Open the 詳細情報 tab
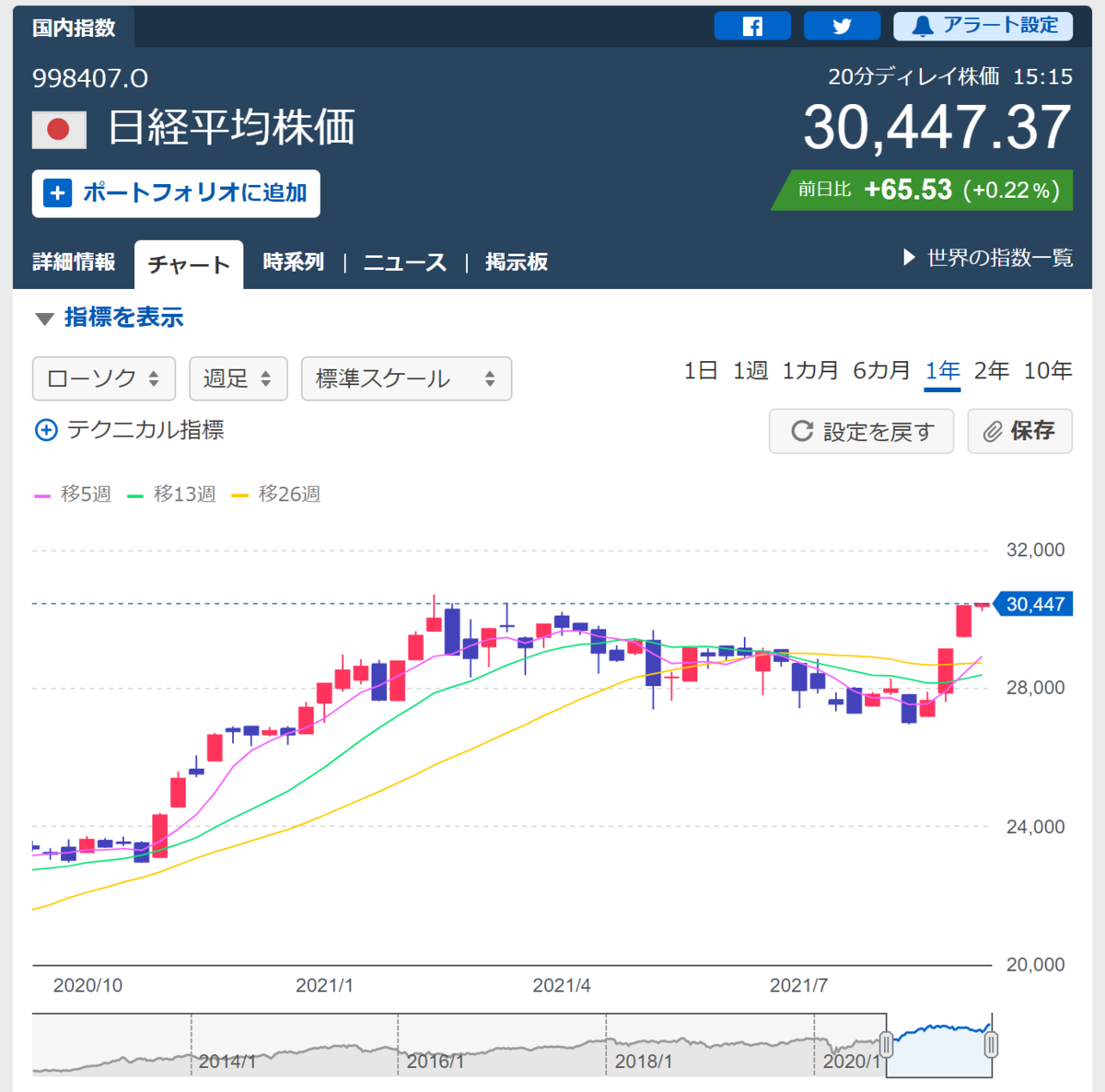1105x1092 pixels. click(74, 262)
